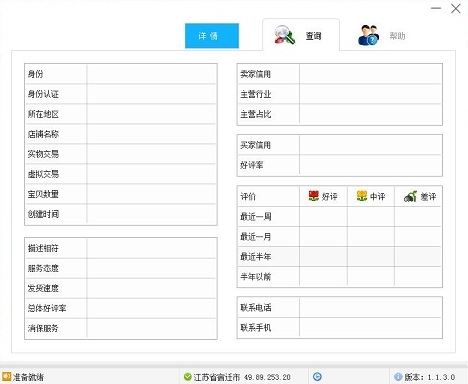Click the help users icon
The height and width of the screenshot is (384, 468).
click(x=368, y=35)
